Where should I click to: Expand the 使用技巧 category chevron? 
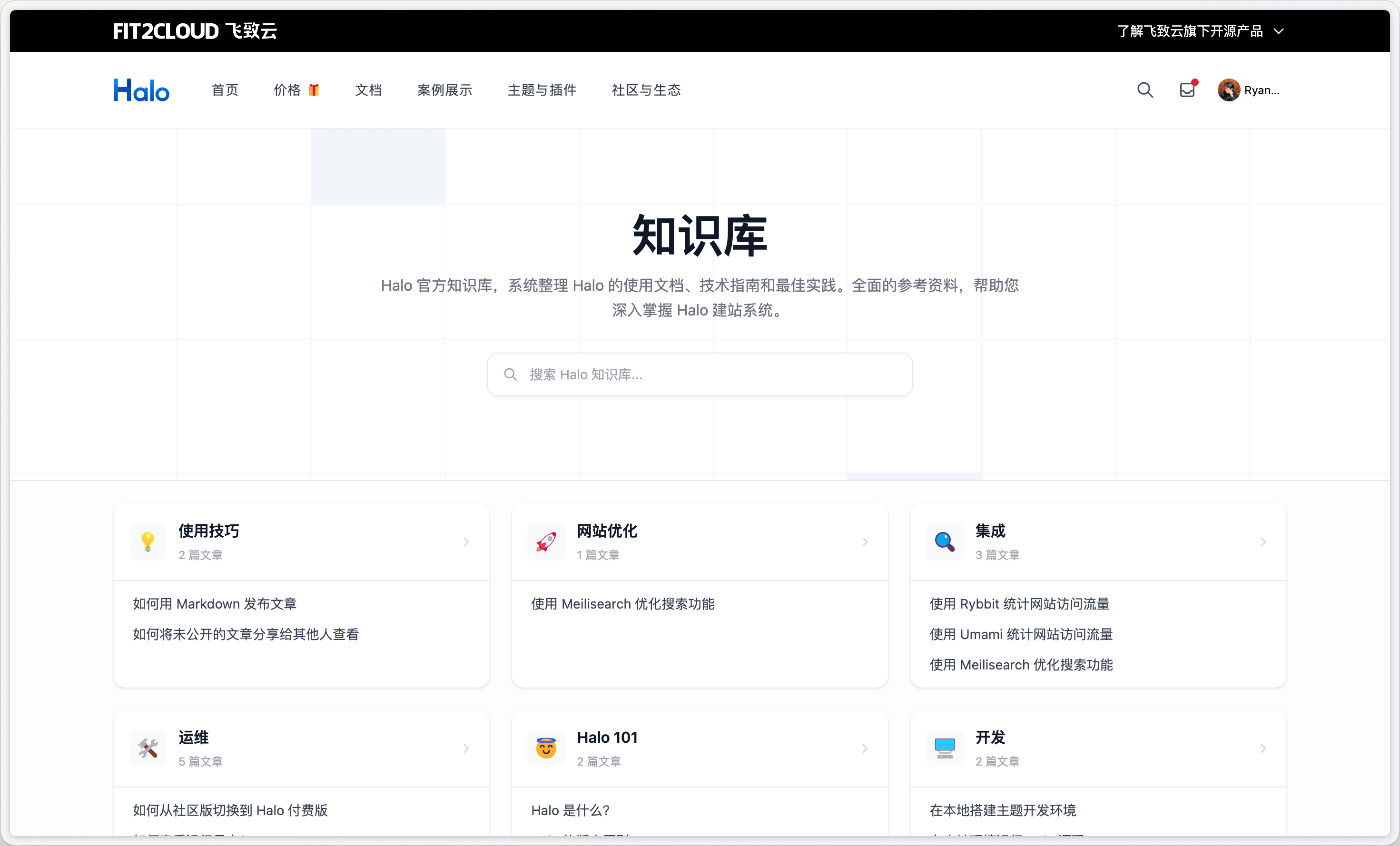coord(466,541)
